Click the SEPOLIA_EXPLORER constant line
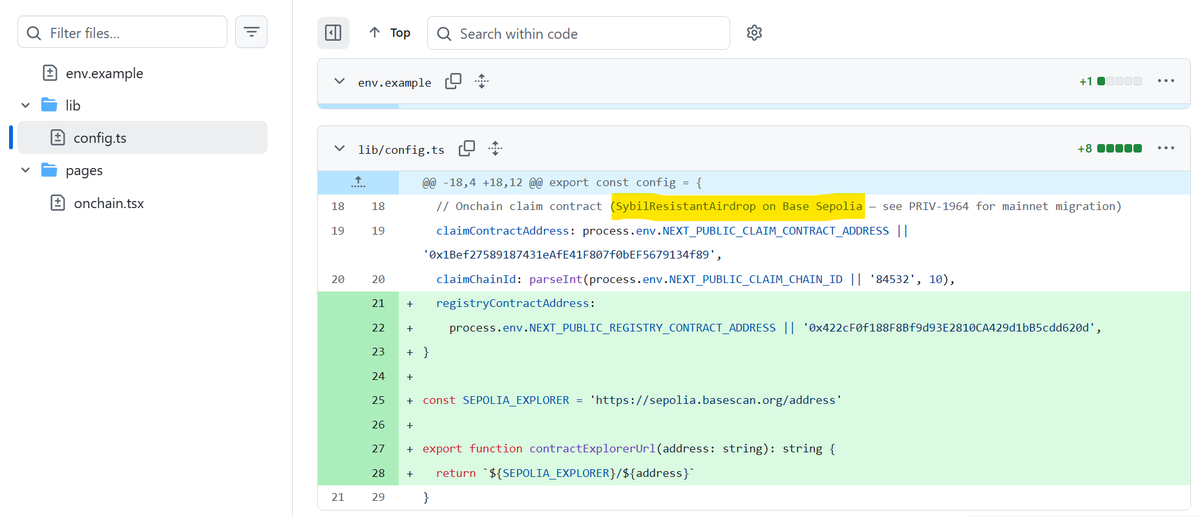The height and width of the screenshot is (517, 1200). click(x=631, y=400)
